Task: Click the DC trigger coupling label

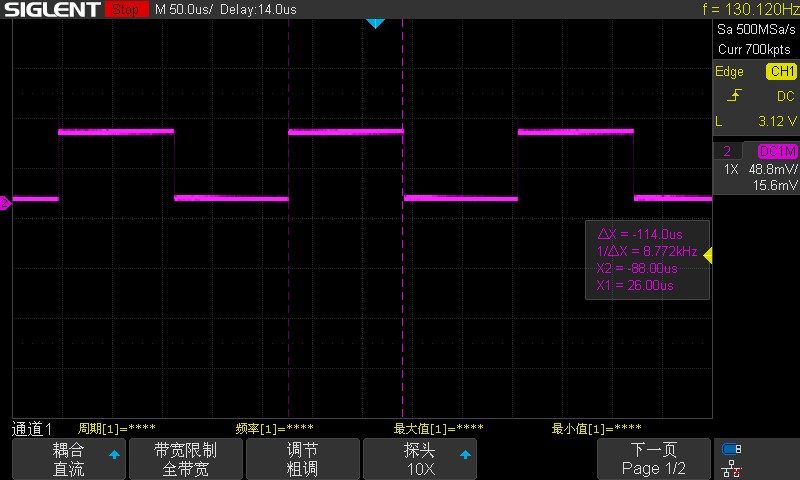Action: tap(785, 96)
